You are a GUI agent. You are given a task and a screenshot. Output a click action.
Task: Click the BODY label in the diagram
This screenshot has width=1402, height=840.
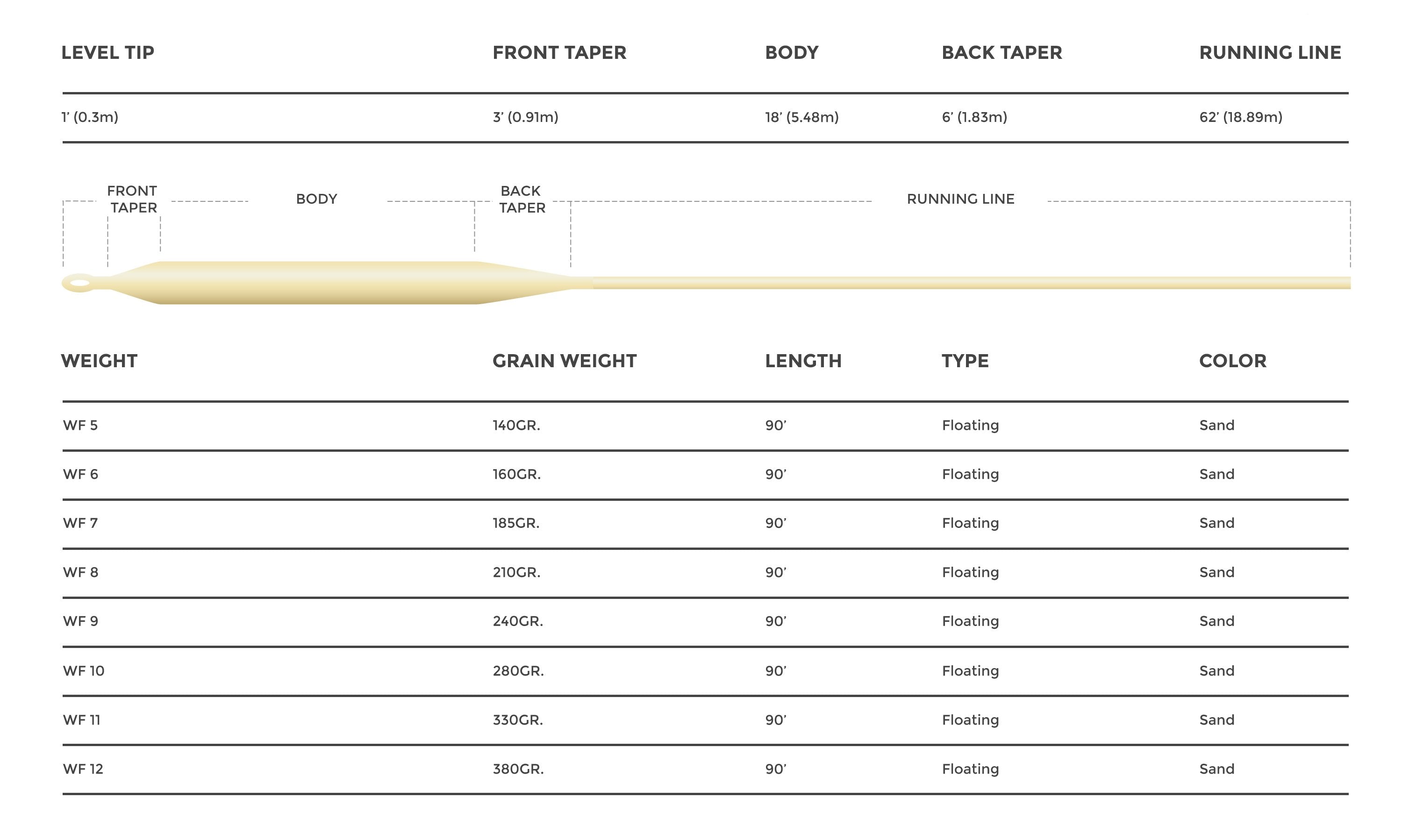click(x=316, y=199)
